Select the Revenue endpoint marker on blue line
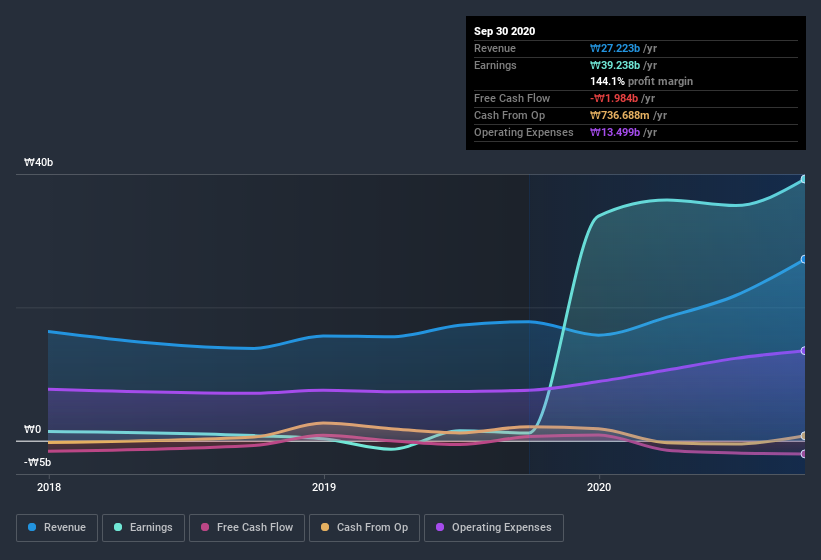This screenshot has height=560, width=821. (804, 260)
